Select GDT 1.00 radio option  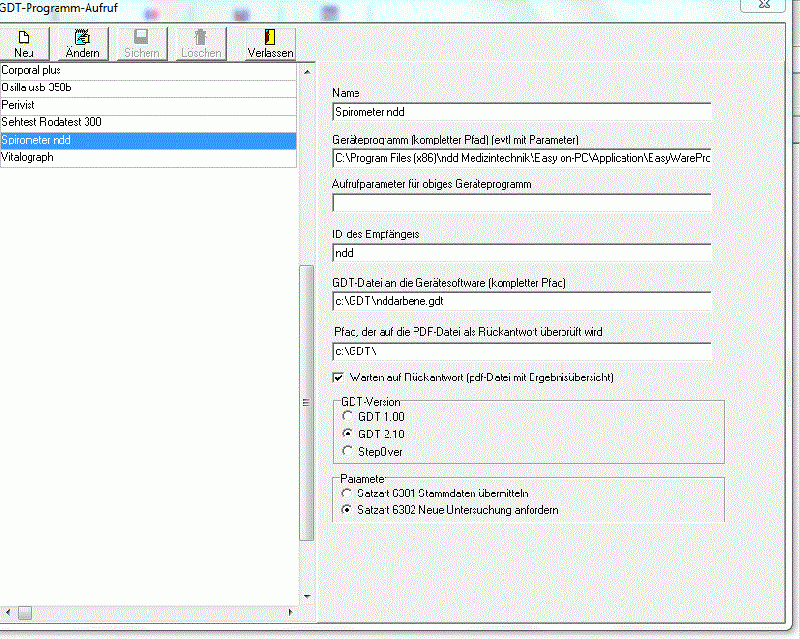point(347,416)
